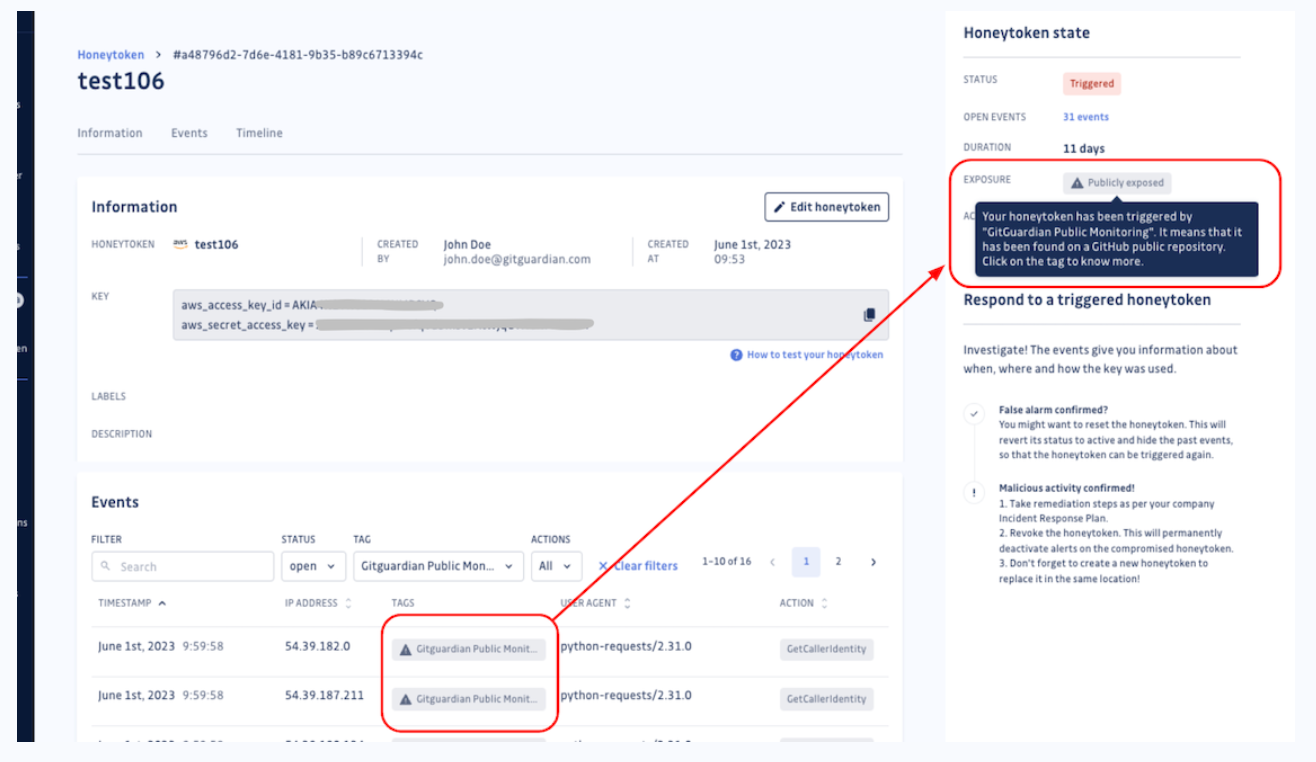Switch to the Information tab
Viewport: 1316px width, 762px height.
pos(110,133)
